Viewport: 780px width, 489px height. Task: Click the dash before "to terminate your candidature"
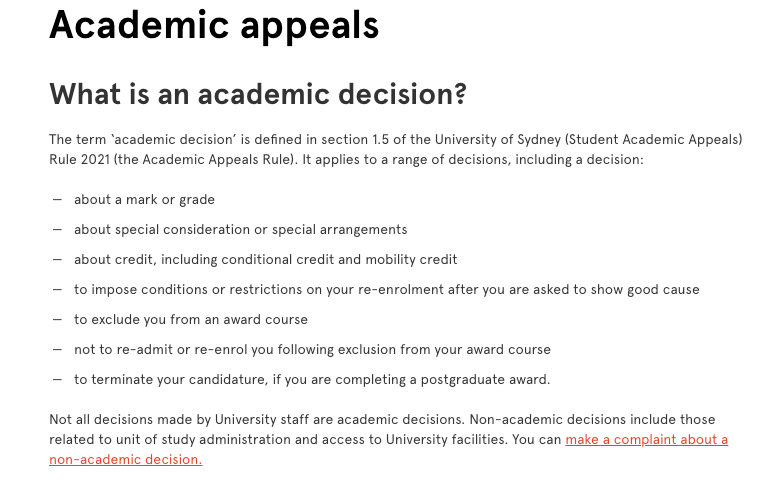tap(57, 380)
